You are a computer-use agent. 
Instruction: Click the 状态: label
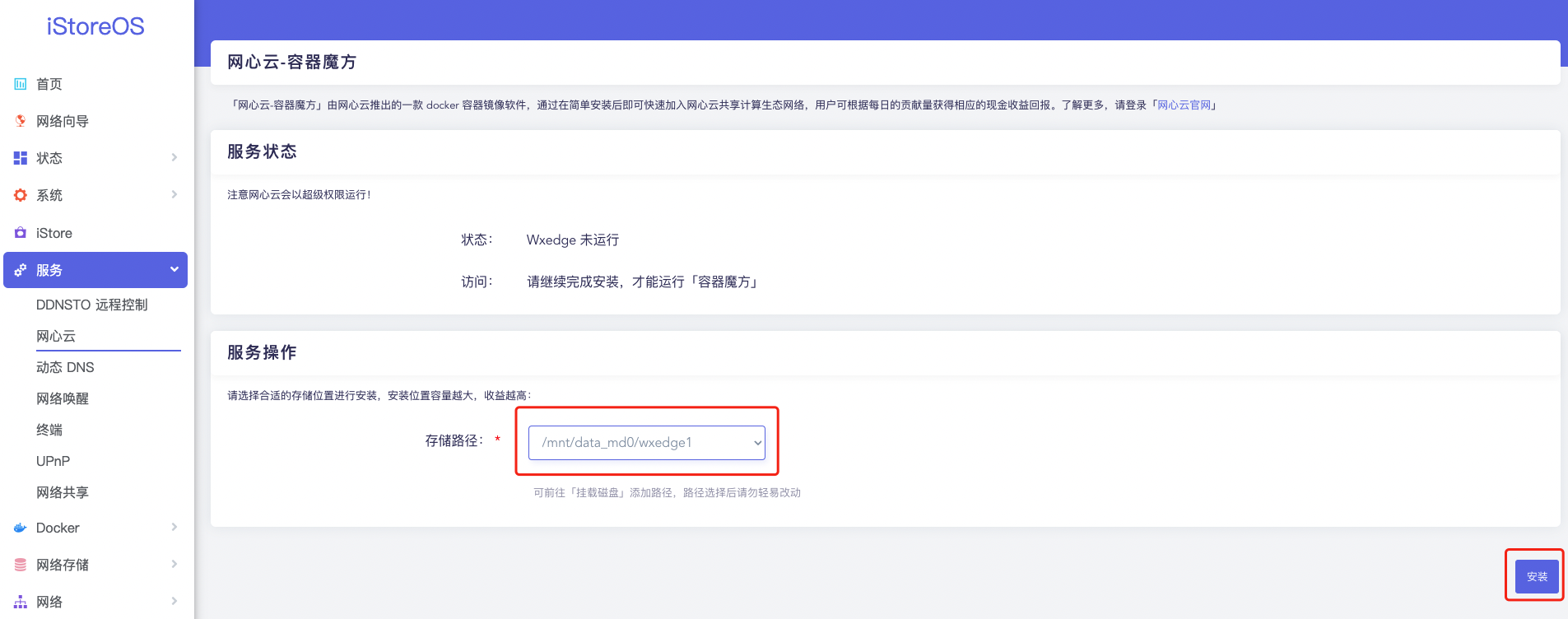point(477,240)
